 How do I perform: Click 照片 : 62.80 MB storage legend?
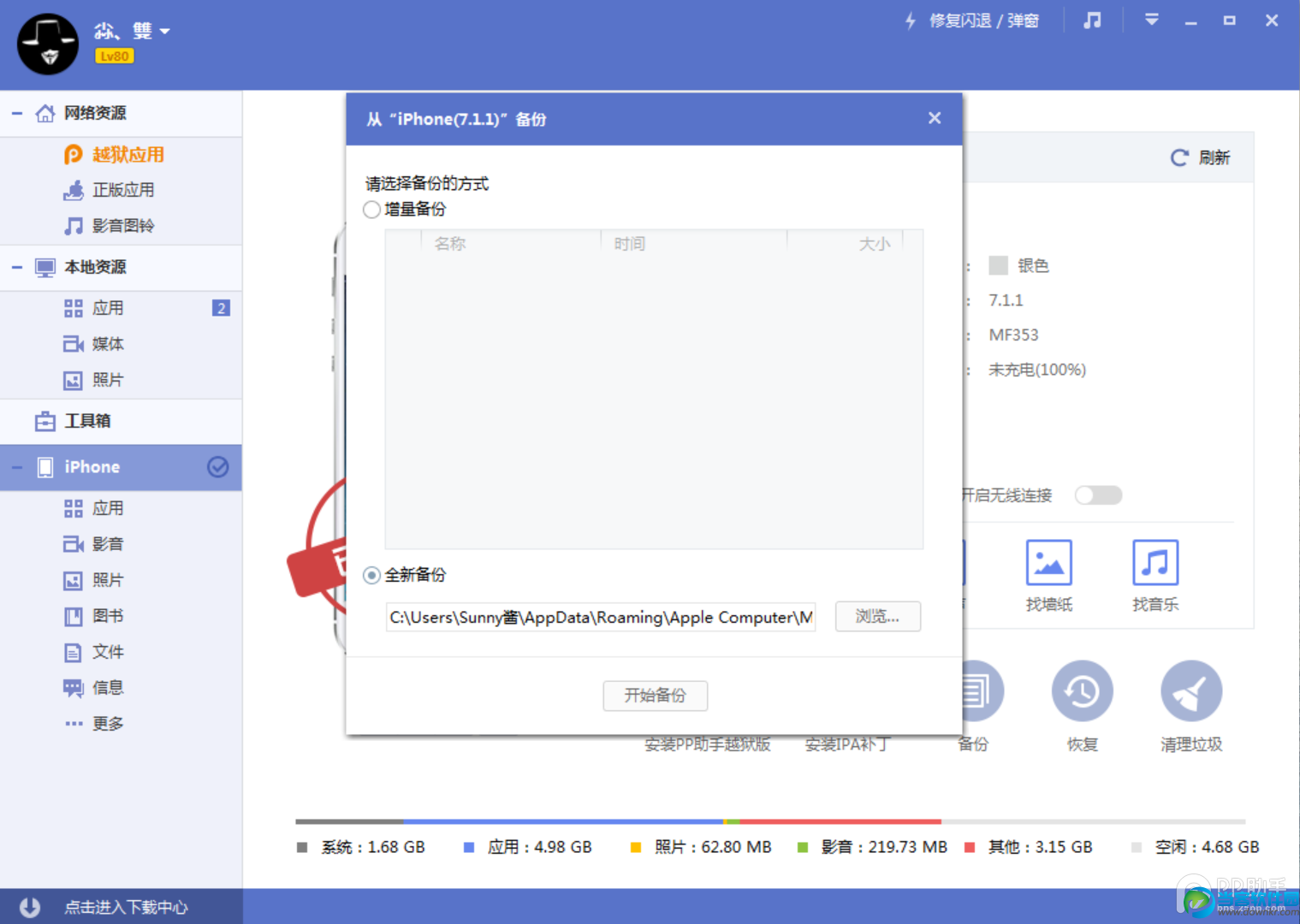click(x=701, y=847)
